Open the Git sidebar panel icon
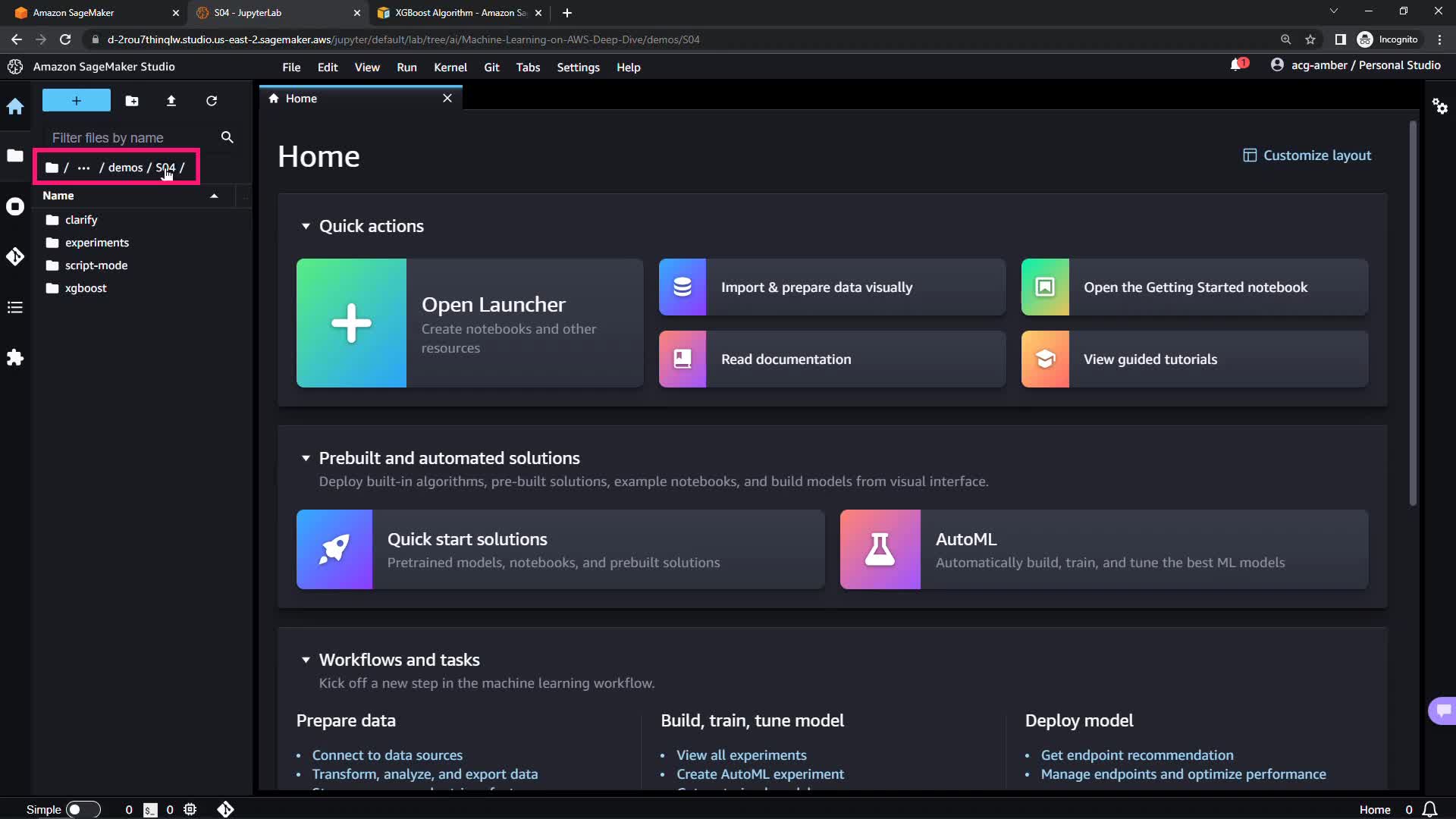The image size is (1456, 819). click(15, 256)
